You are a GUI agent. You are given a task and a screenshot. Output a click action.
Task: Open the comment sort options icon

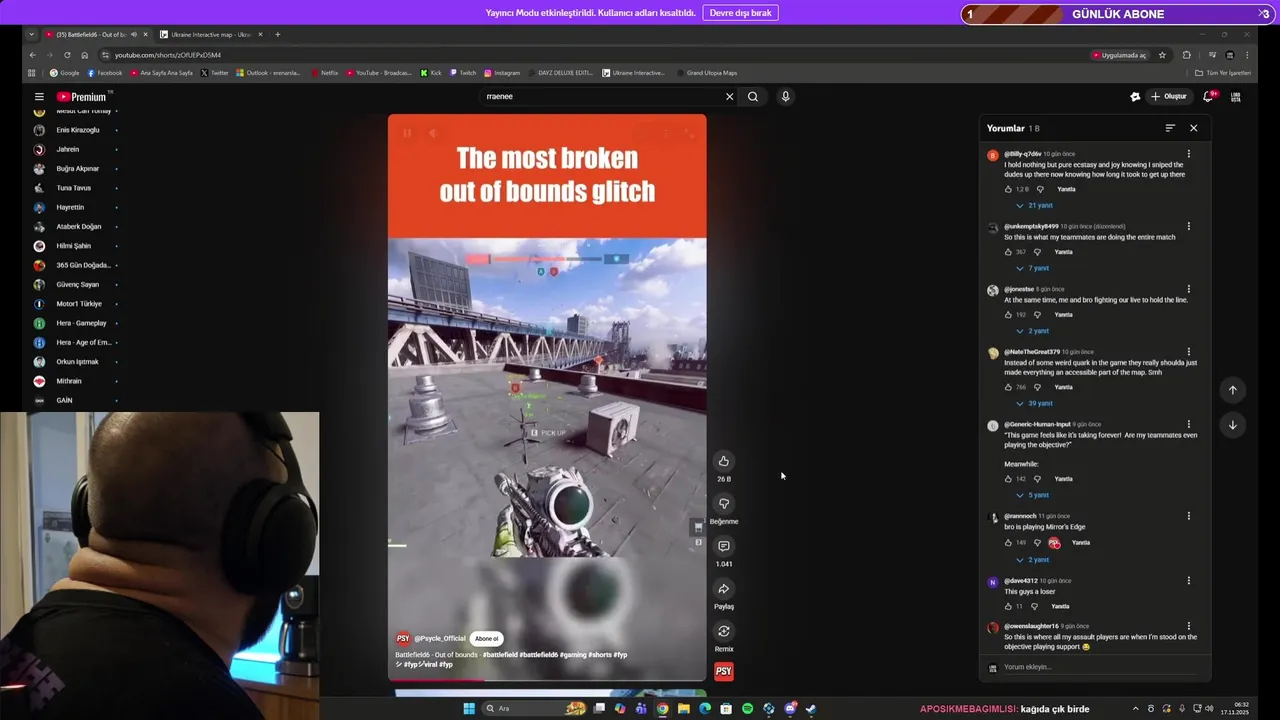(x=1170, y=128)
